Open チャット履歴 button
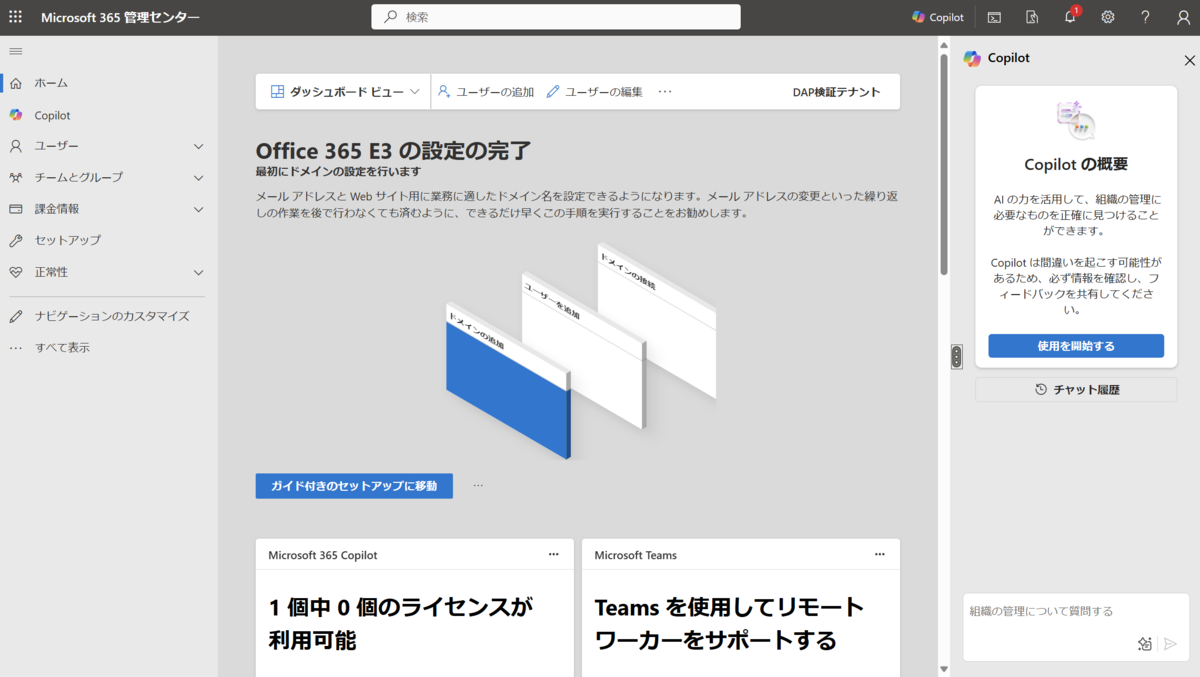This screenshot has width=1200, height=677. [1076, 390]
